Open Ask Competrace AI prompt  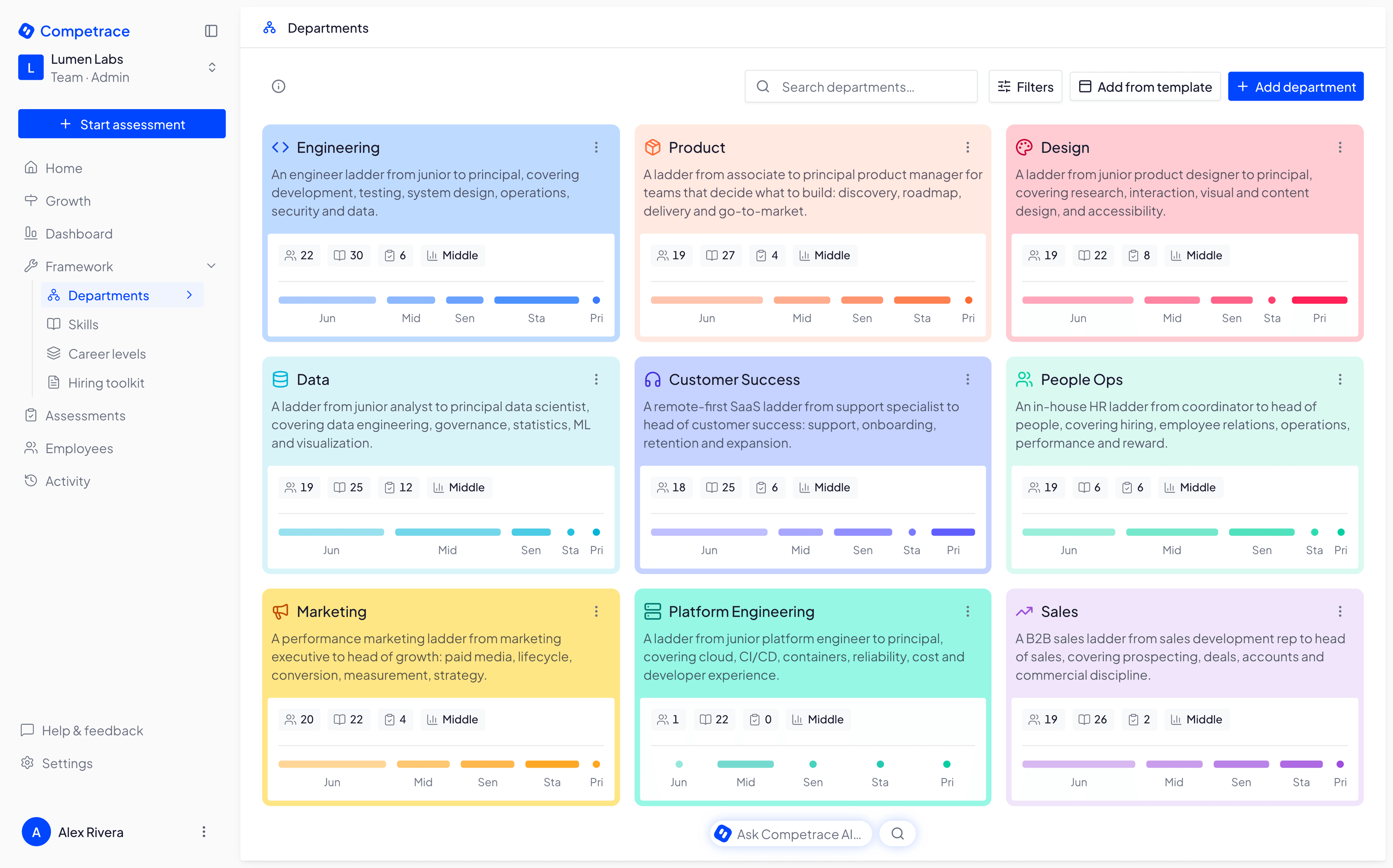(x=791, y=834)
